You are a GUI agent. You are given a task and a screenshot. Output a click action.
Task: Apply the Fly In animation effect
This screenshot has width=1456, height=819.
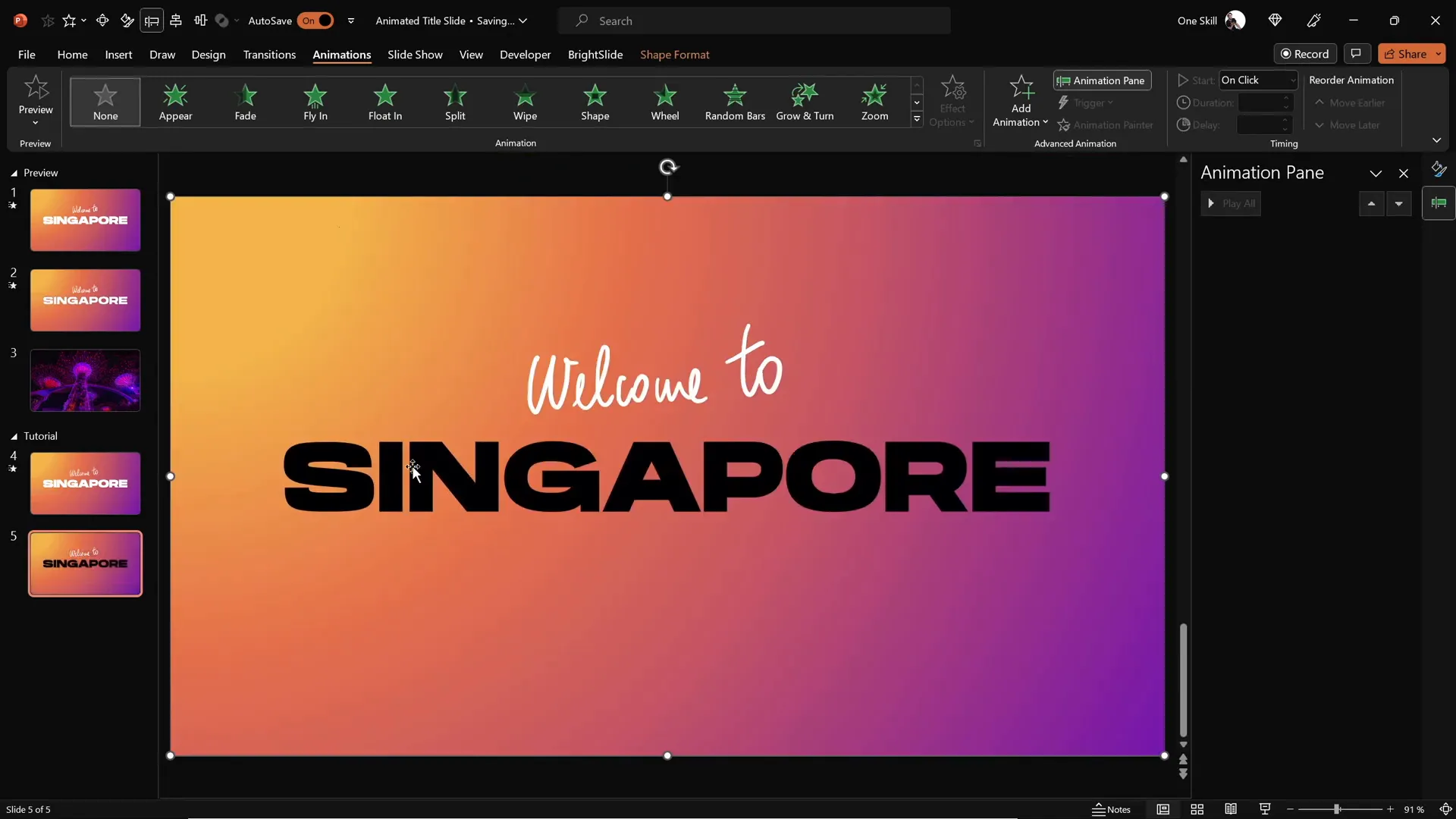coord(315,102)
